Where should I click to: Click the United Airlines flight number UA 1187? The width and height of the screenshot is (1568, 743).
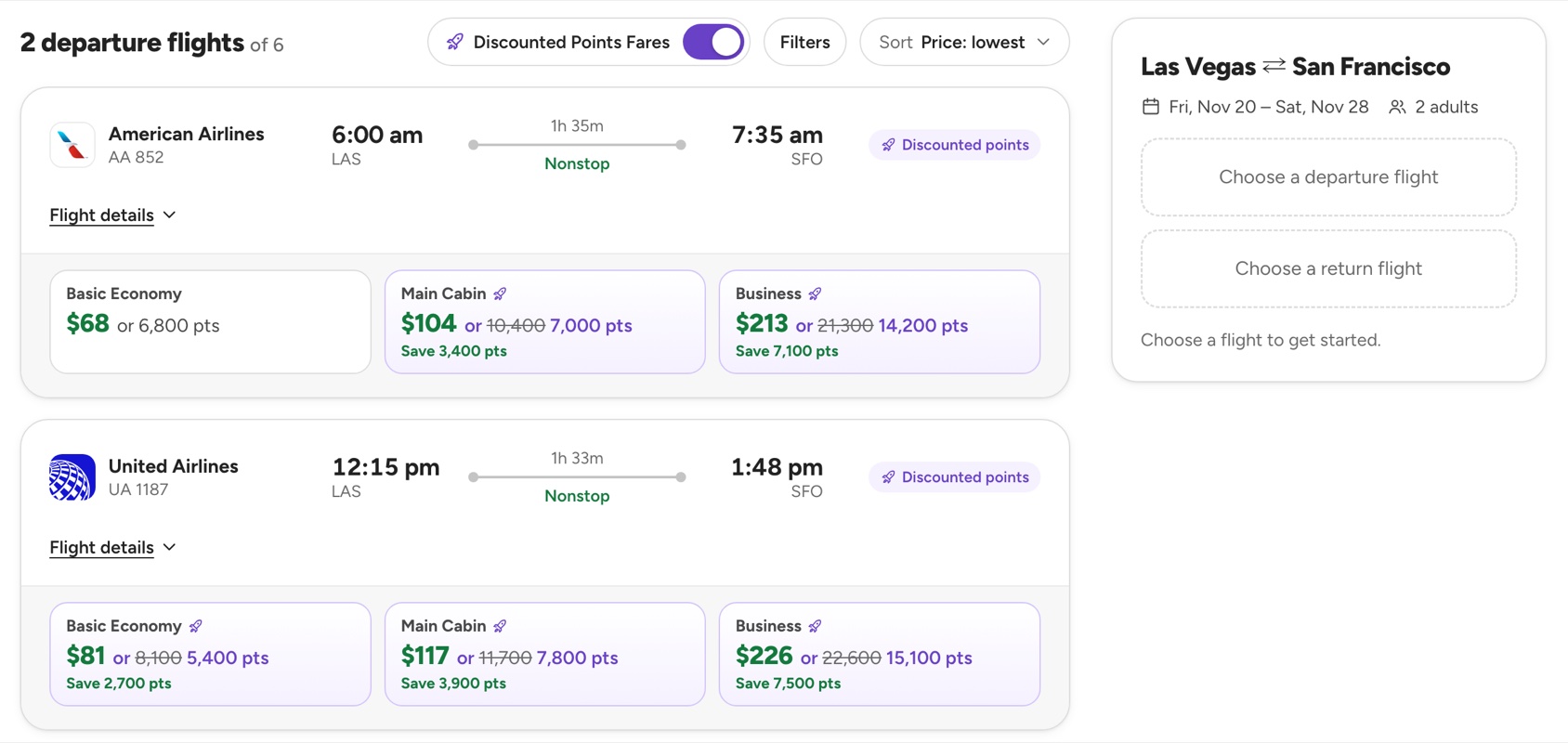(138, 490)
